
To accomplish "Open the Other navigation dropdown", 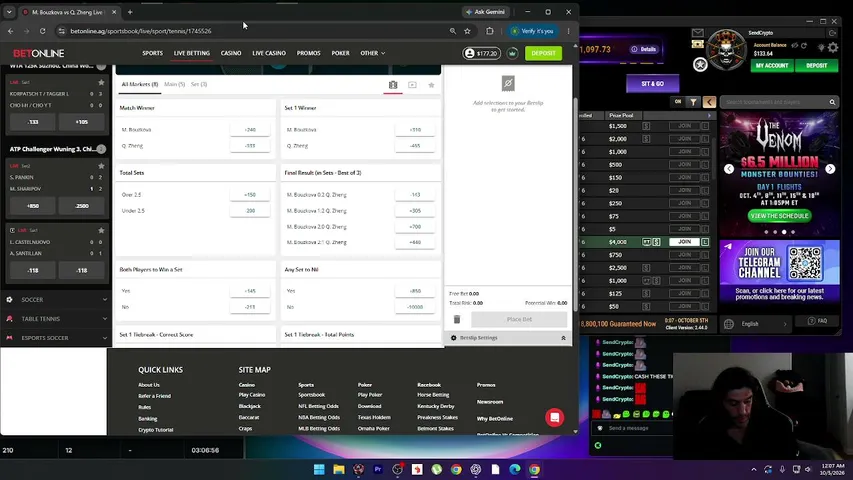I will (x=373, y=53).
